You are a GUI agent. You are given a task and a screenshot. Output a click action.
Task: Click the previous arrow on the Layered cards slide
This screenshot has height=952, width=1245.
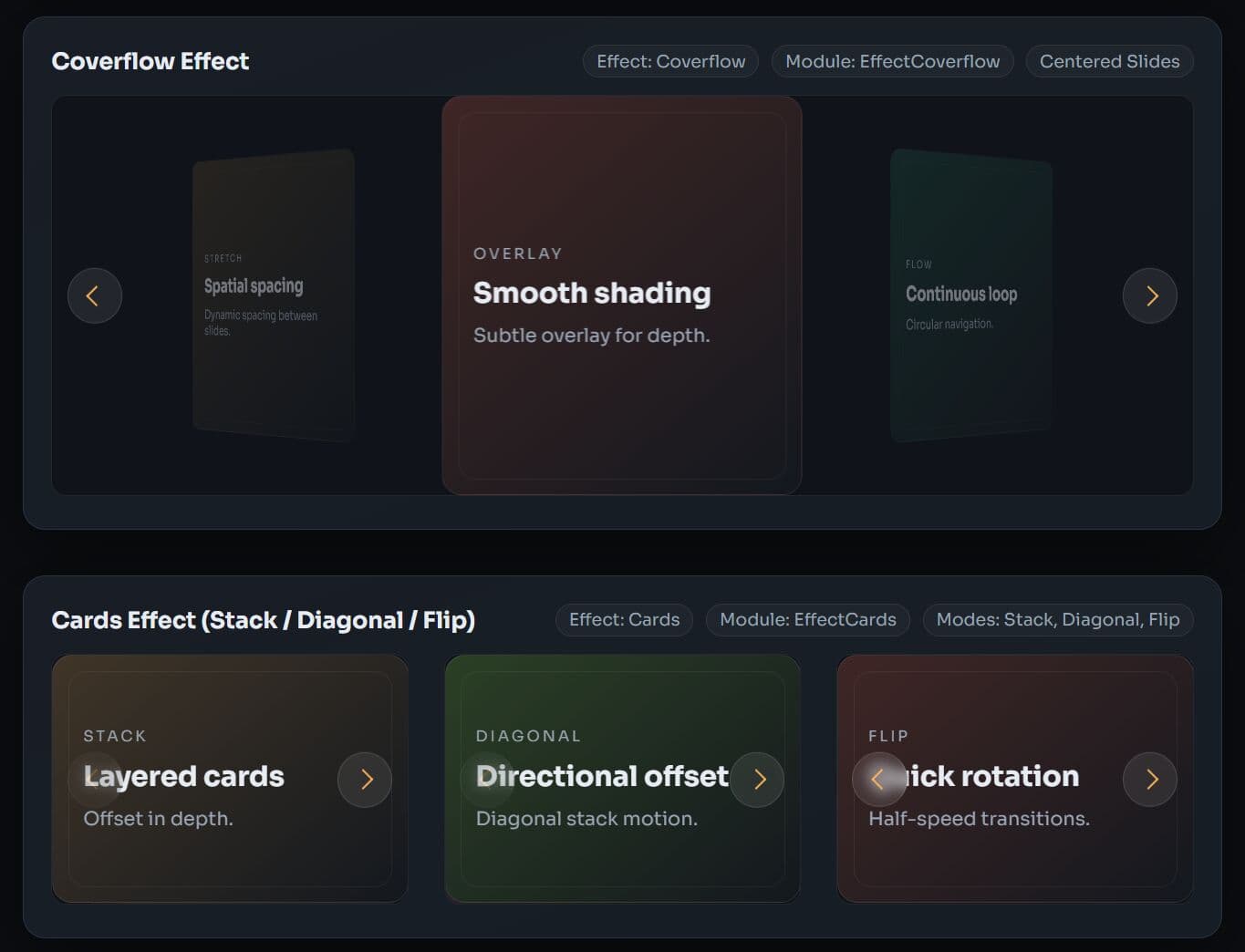(94, 780)
